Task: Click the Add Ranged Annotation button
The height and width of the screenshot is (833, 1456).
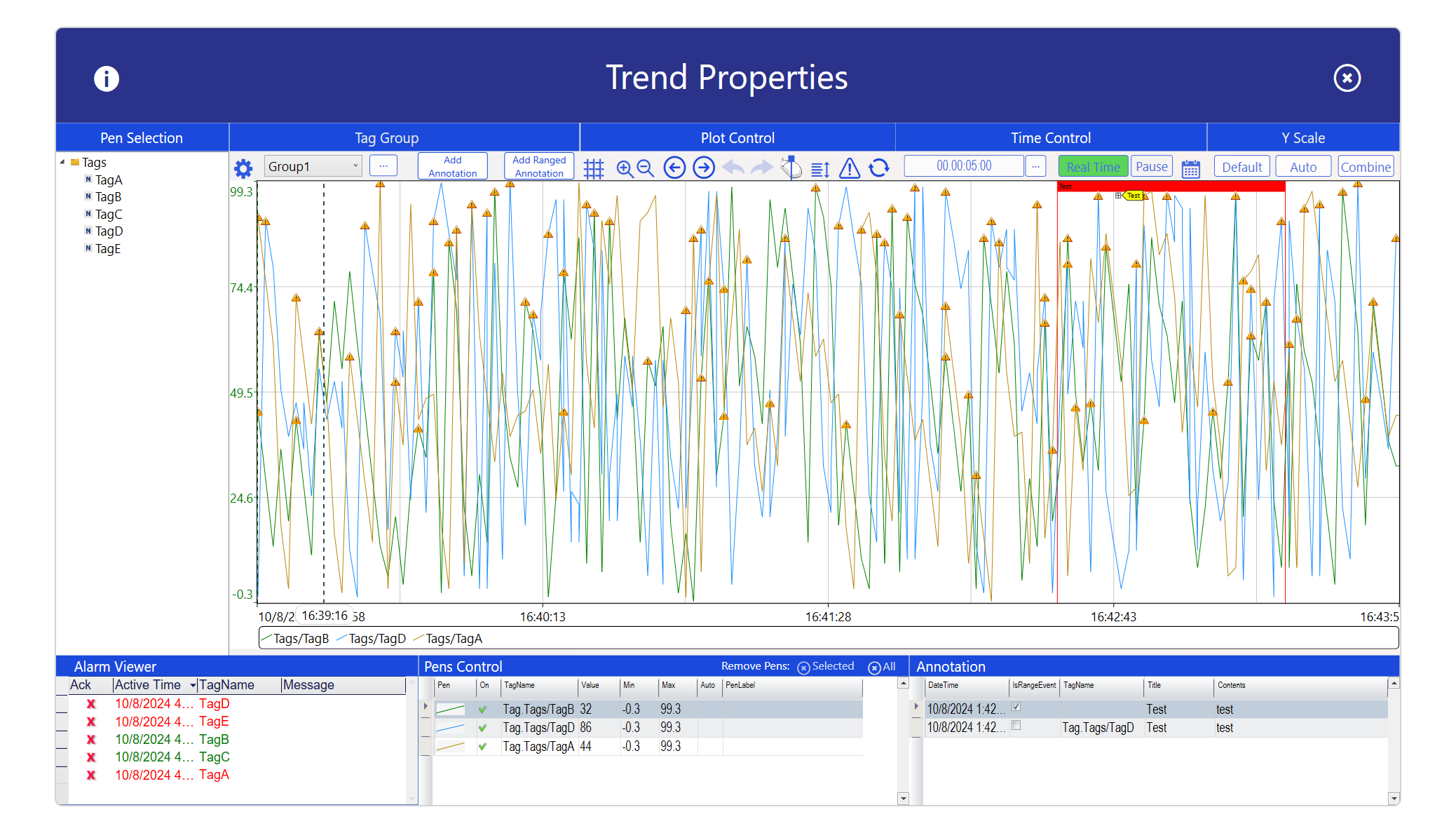Action: [538, 167]
